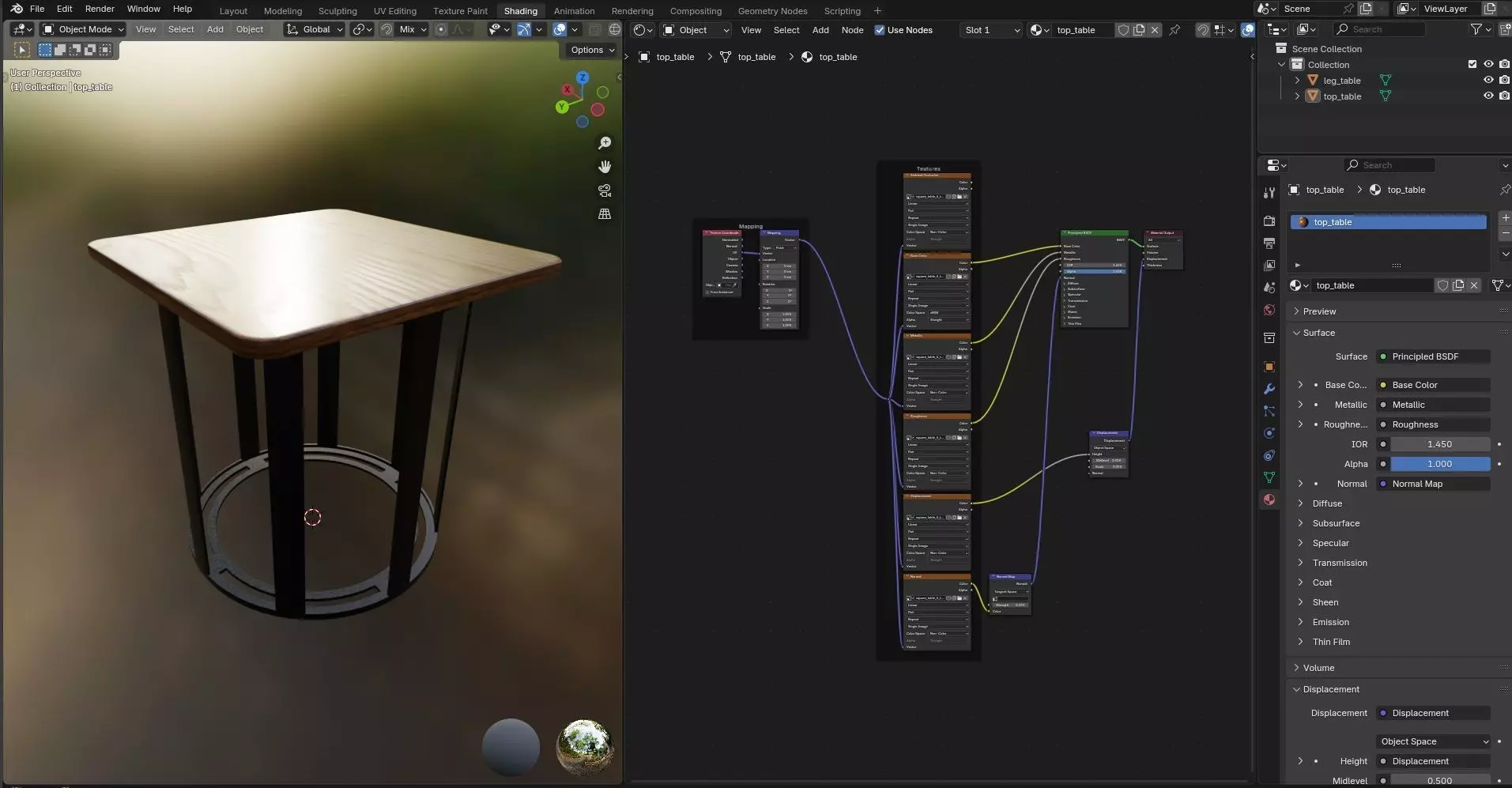Open the World properties tab
Image resolution: width=1512 pixels, height=788 pixels.
(x=1269, y=310)
